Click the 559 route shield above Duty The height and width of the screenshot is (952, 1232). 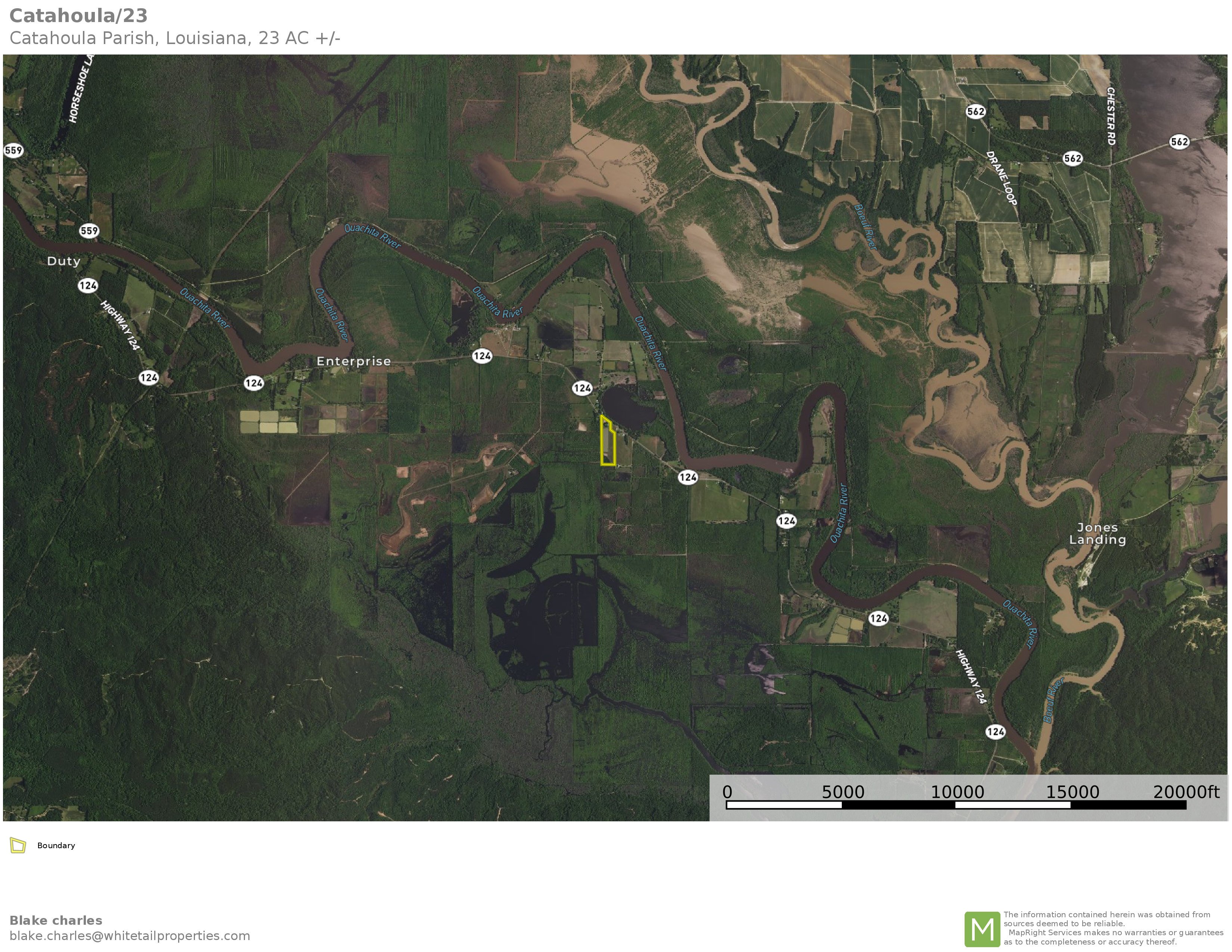89,231
